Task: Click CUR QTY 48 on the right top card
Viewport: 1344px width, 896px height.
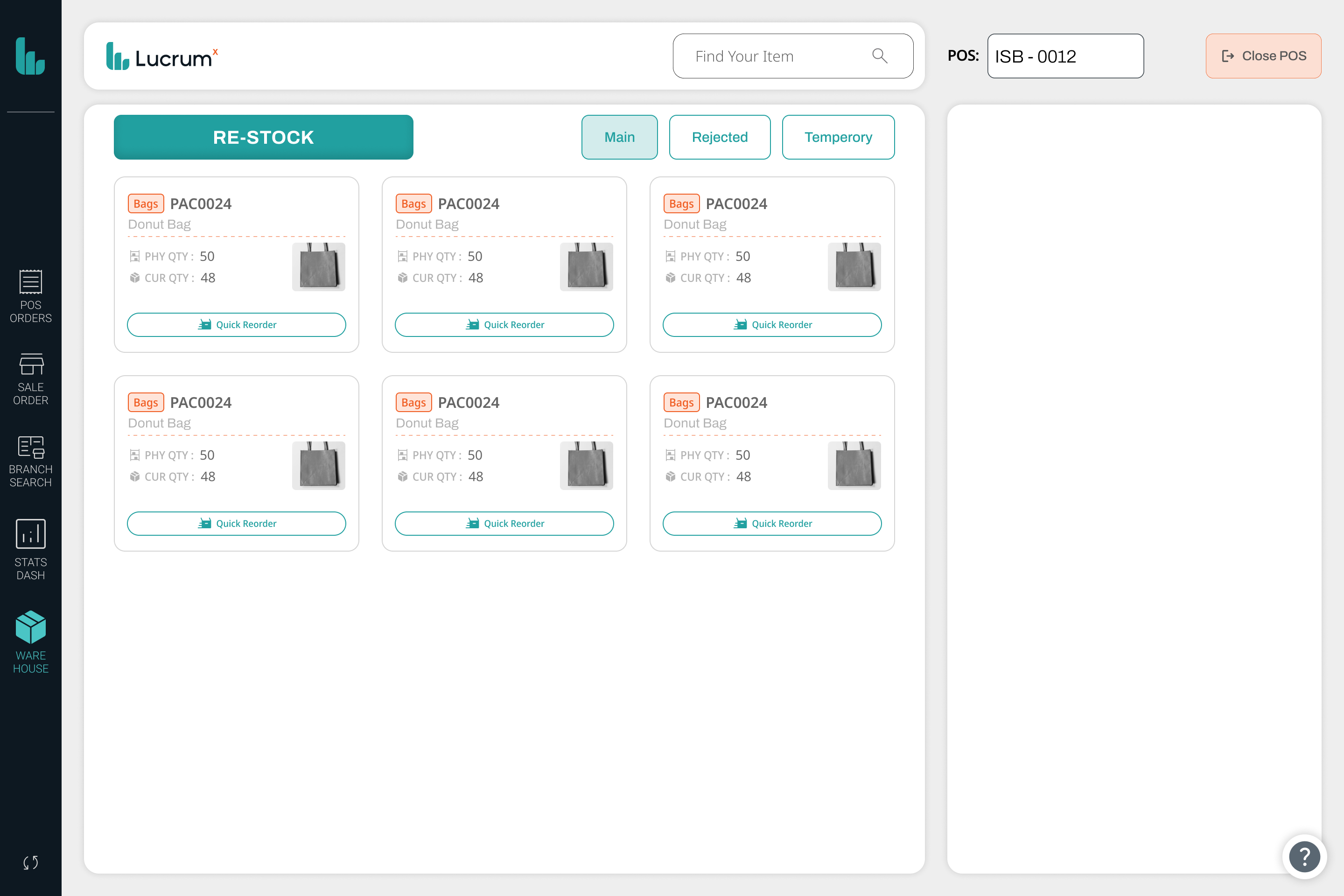Action: pyautogui.click(x=708, y=278)
